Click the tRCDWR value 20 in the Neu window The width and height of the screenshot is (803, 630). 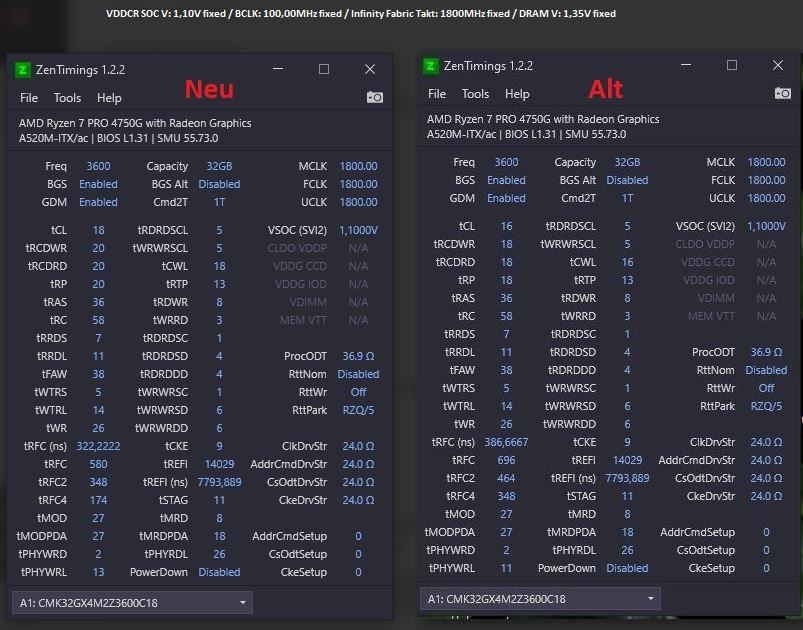(98, 248)
